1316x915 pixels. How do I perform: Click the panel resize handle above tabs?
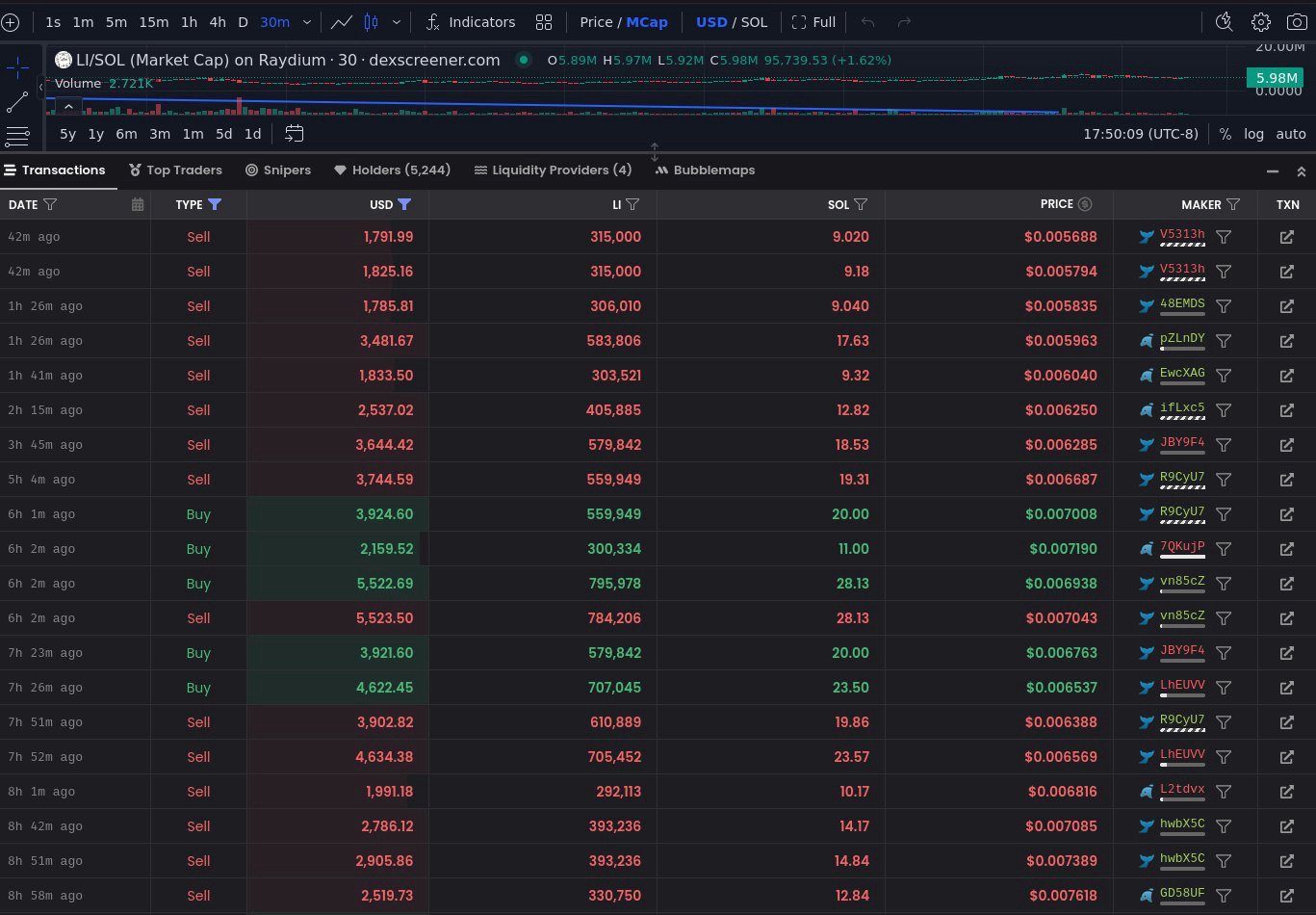pos(655,152)
